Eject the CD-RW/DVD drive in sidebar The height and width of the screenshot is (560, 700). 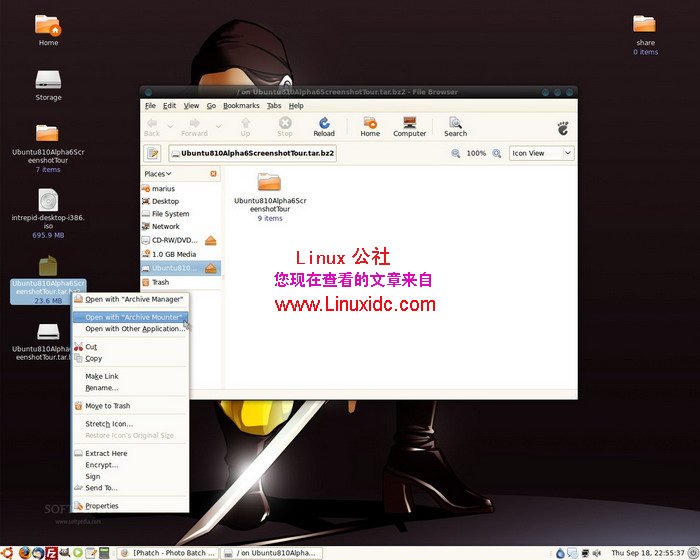tap(211, 241)
